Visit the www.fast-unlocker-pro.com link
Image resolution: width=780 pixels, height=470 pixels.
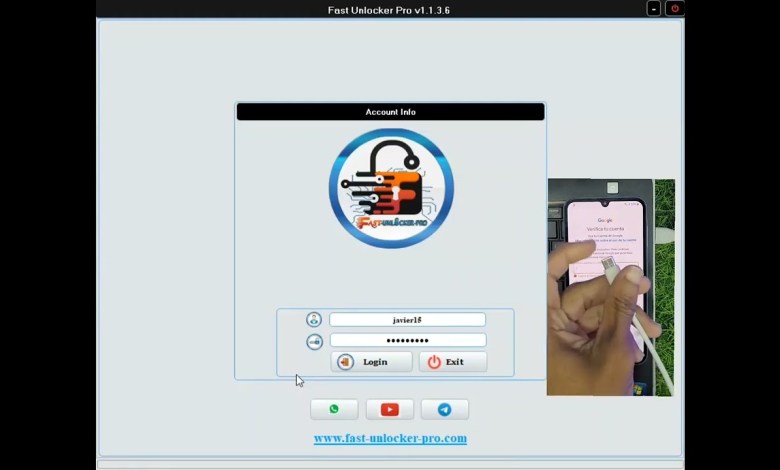pos(390,438)
